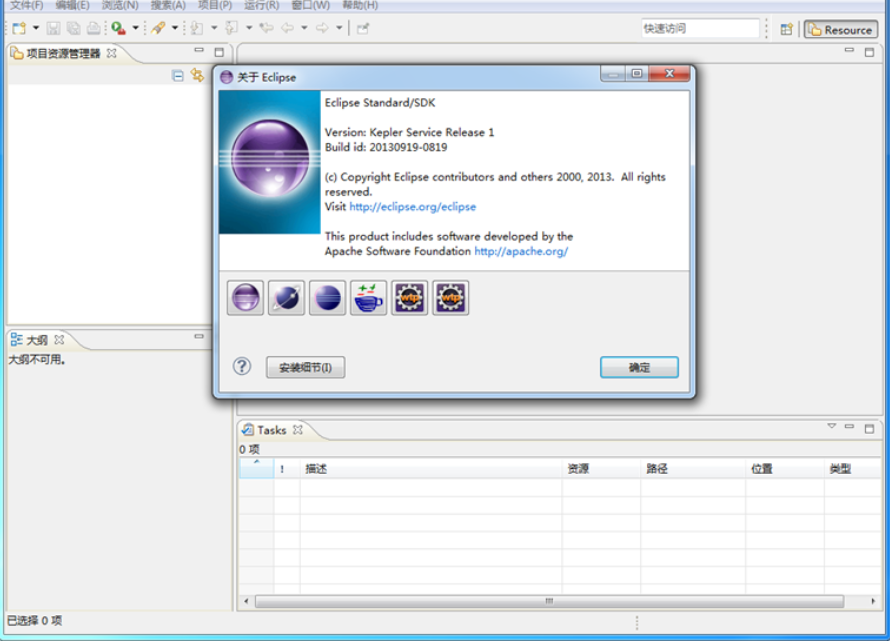
Task: Open the Previous Annotation dropdown arrow
Action: tap(249, 28)
